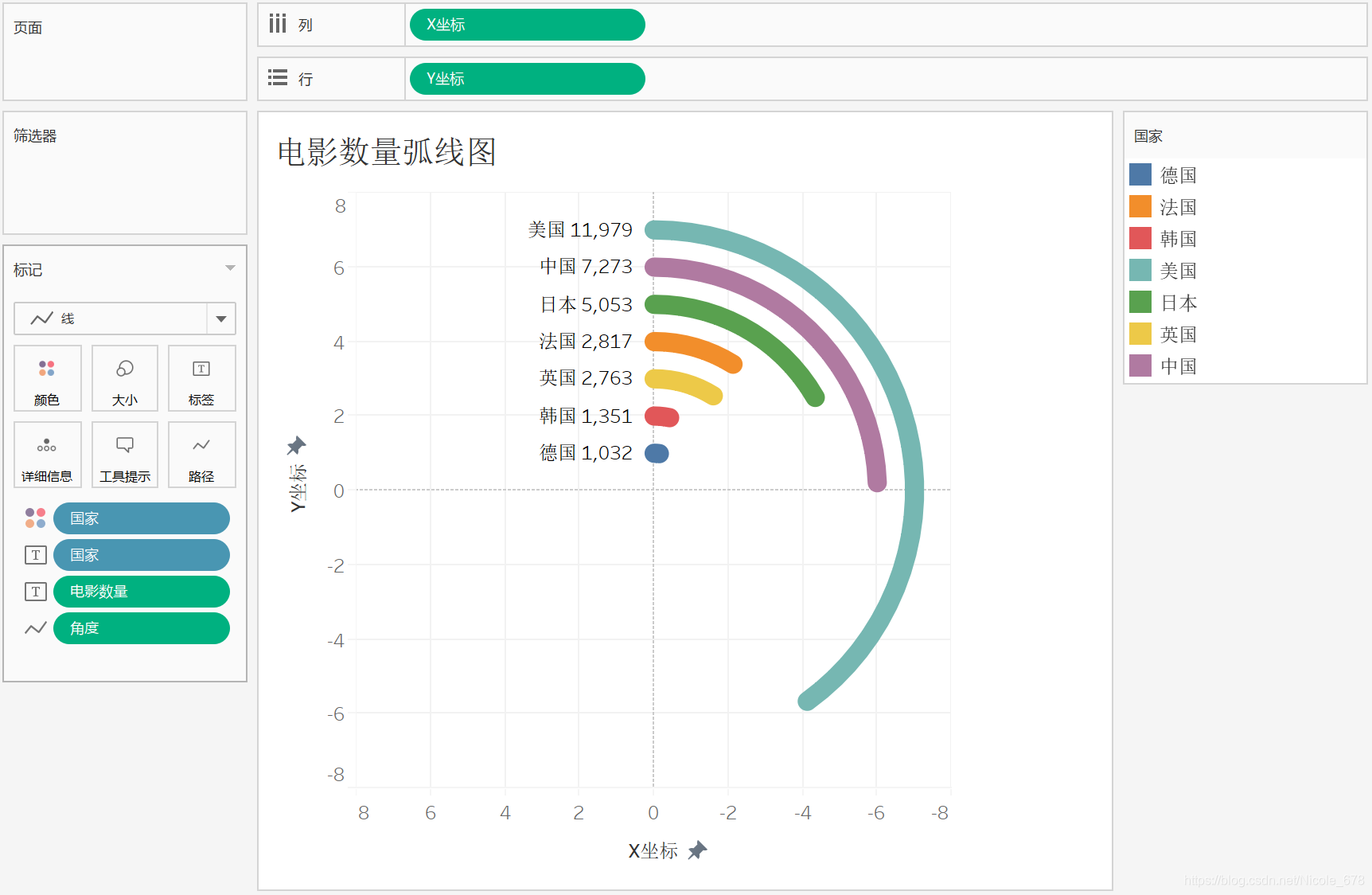Open the Tooltip (工具提示) marks card
The width and height of the screenshot is (1372, 895).
(x=125, y=455)
